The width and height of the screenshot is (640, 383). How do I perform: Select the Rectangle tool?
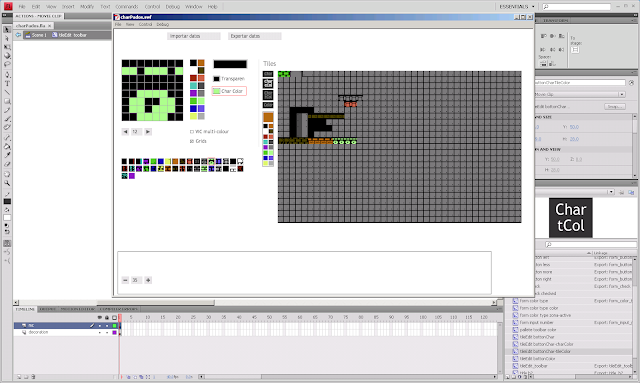pos(7,101)
